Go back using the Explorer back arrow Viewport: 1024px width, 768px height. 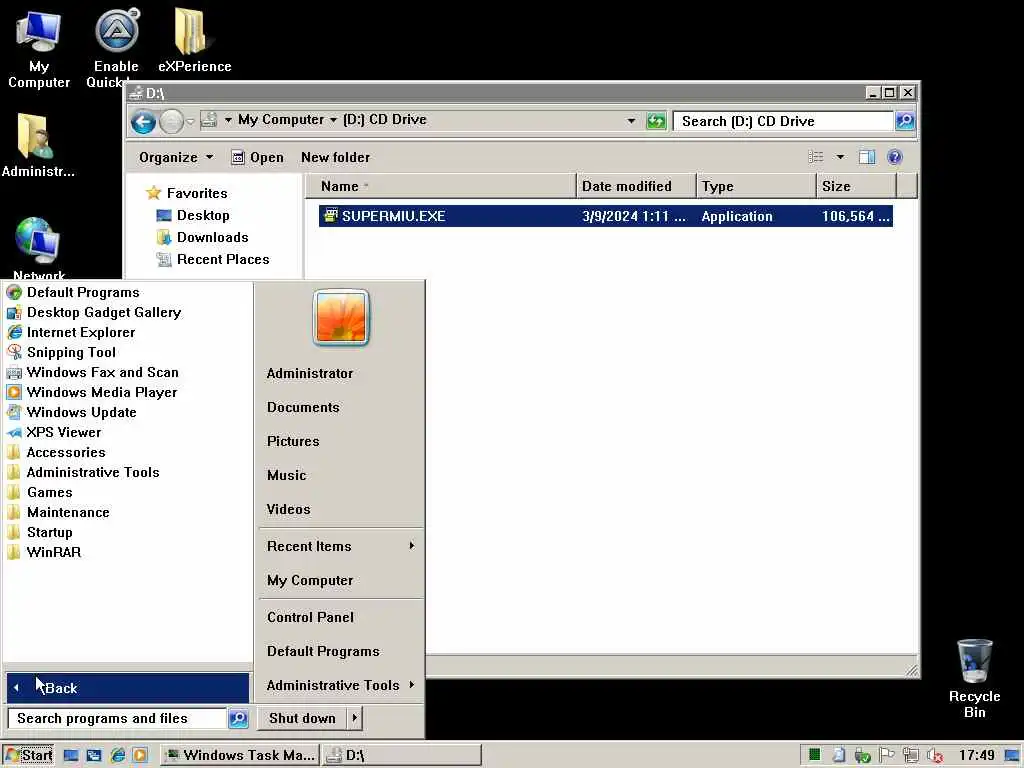[143, 121]
